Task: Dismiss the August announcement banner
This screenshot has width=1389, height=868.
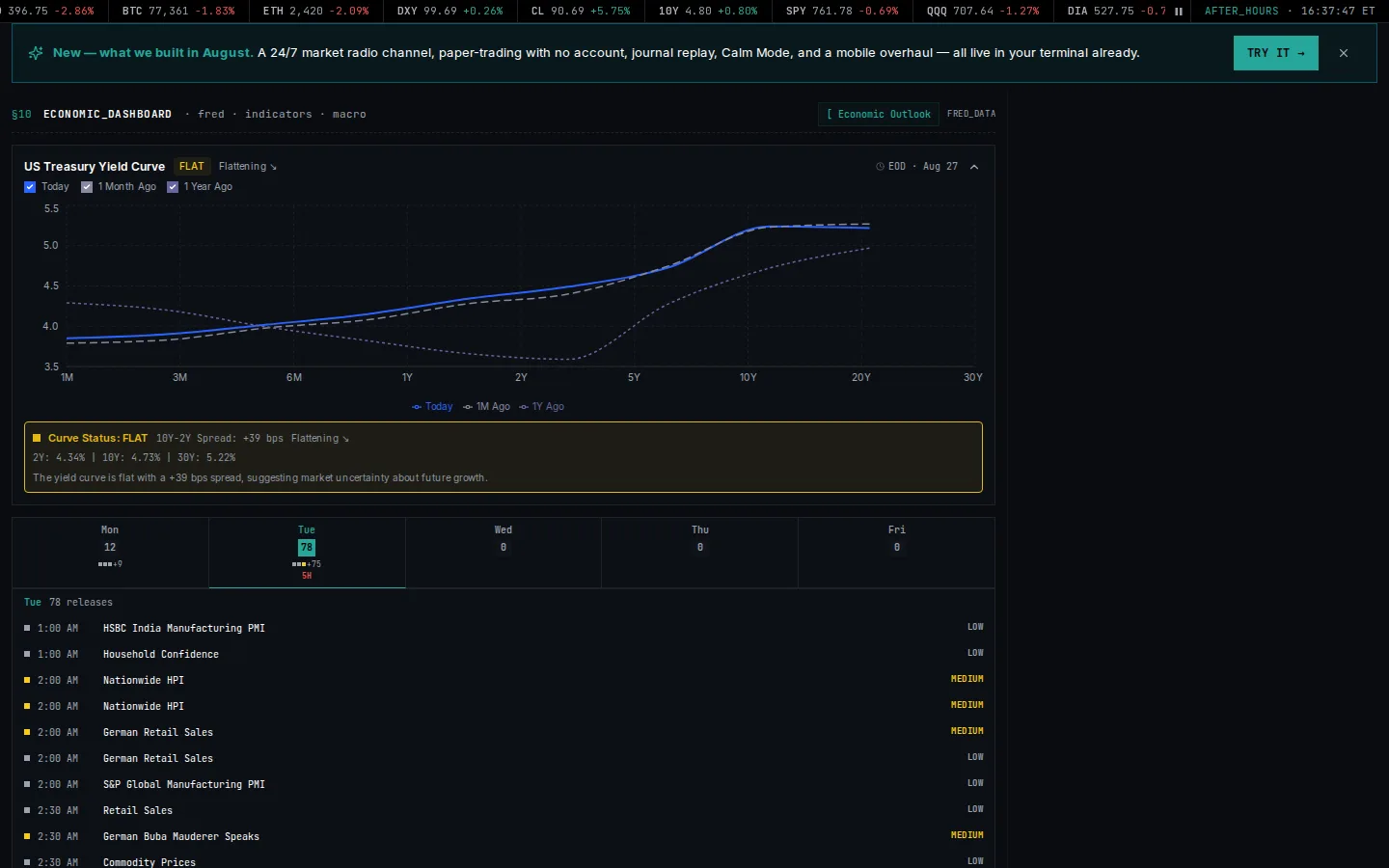Action: pos(1344,53)
